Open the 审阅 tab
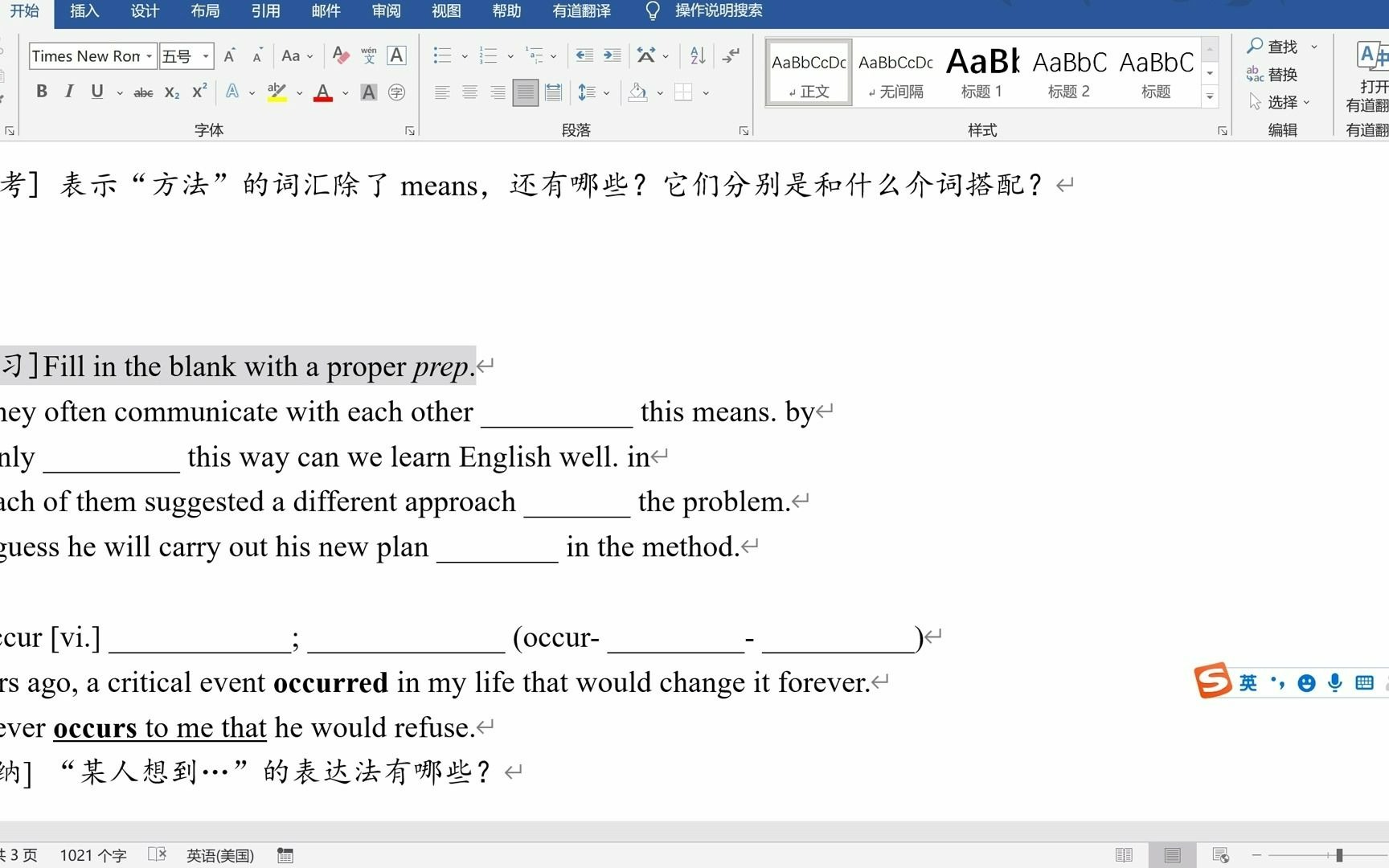Screen dimensions: 1389x868 point(386,11)
